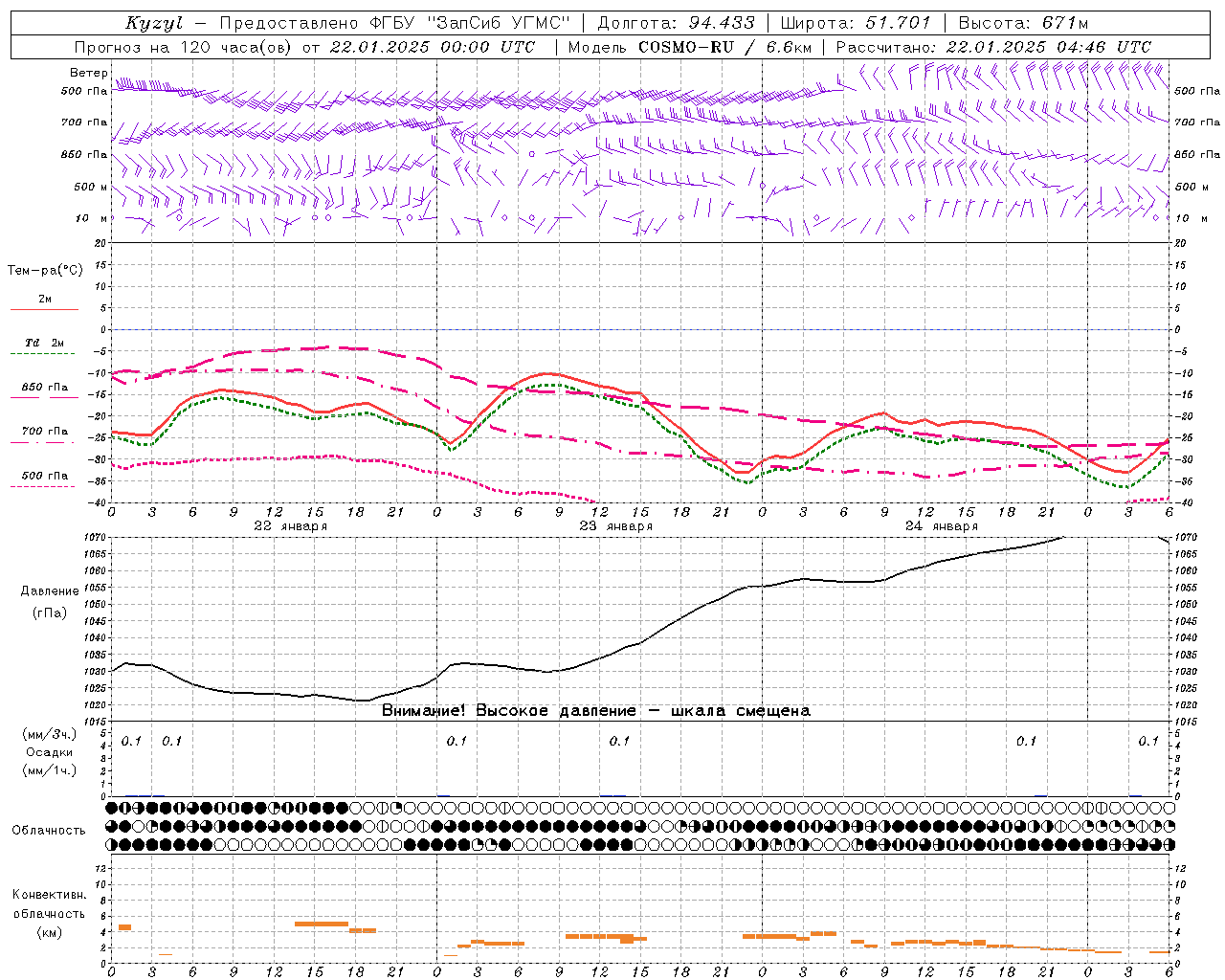Click the 22 января date label
The width and height of the screenshot is (1225, 980).
(290, 526)
